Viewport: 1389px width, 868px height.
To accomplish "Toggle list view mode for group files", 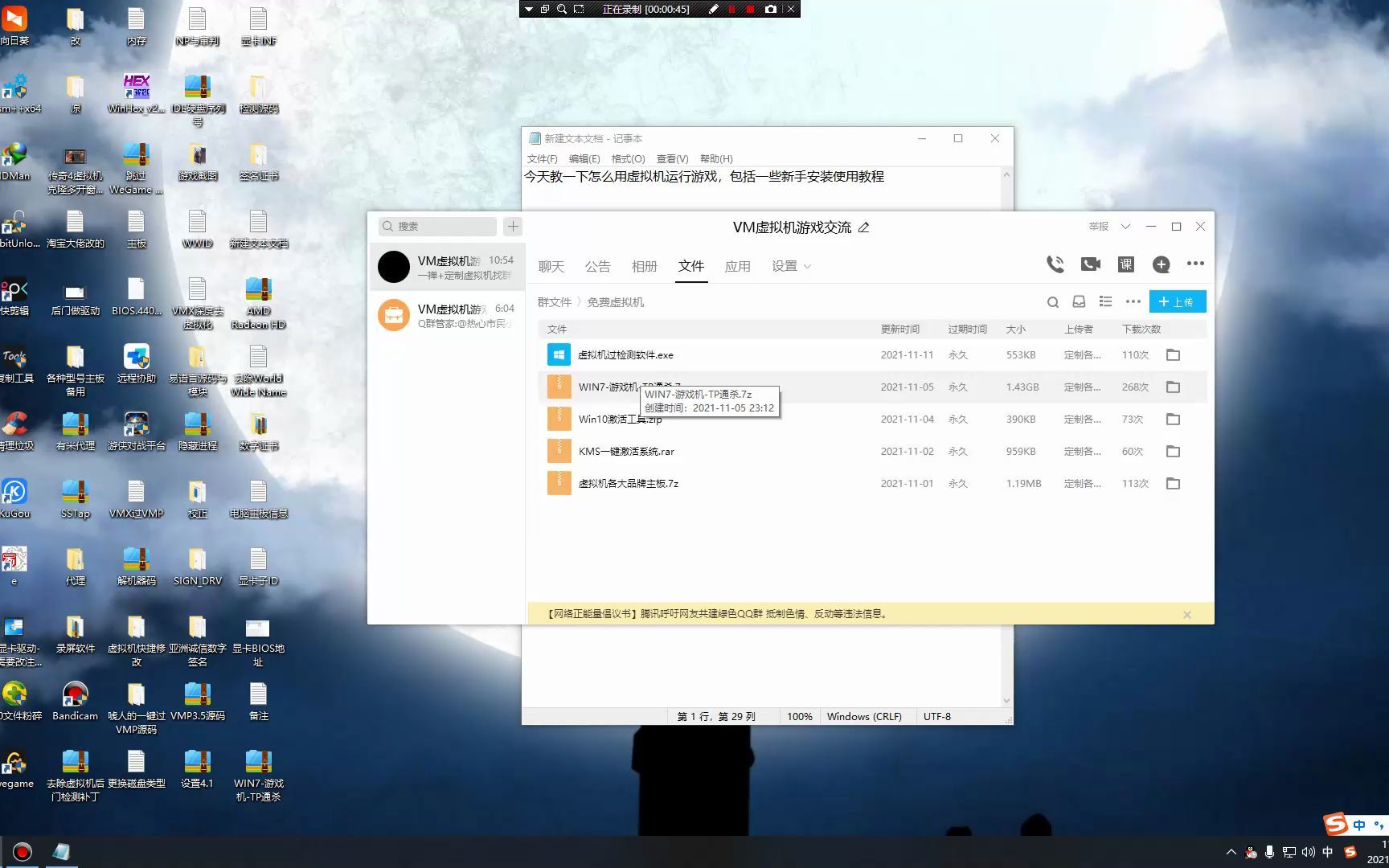I will 1105,301.
